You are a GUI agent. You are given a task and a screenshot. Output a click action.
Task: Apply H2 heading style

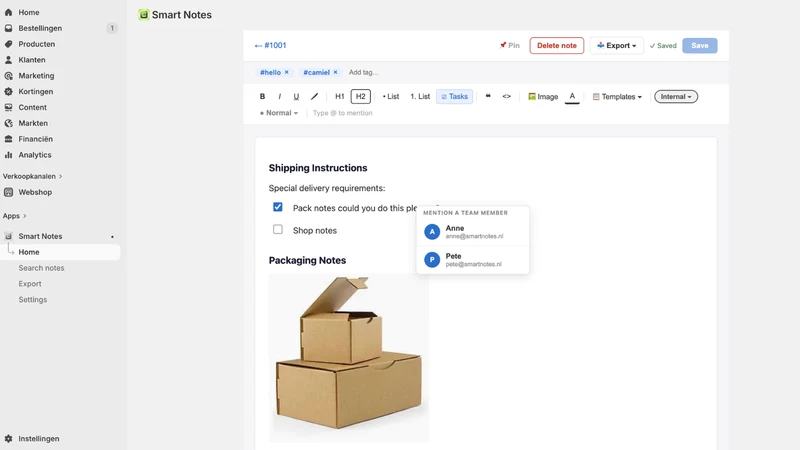click(361, 96)
